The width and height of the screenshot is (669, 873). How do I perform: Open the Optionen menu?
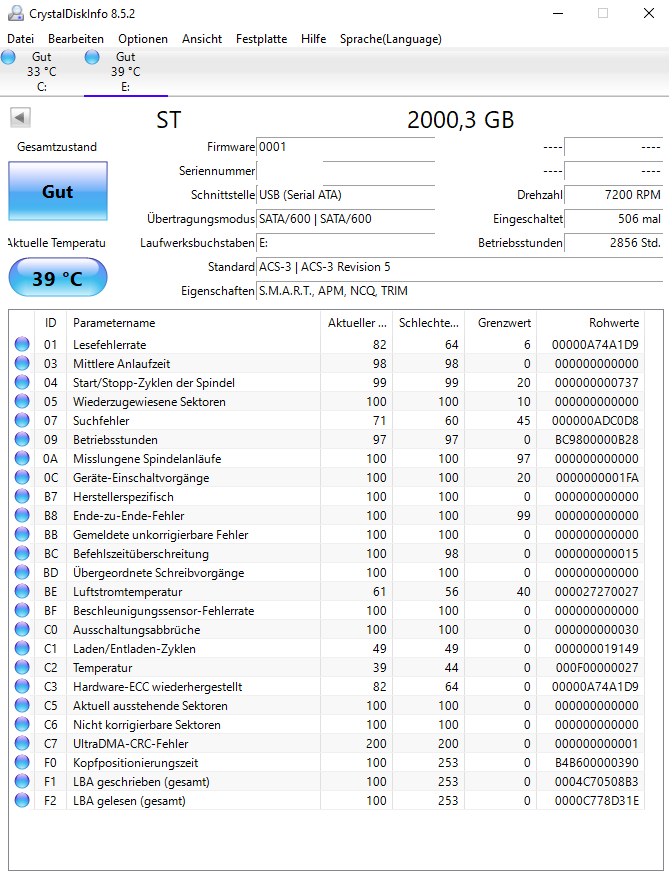click(x=142, y=39)
